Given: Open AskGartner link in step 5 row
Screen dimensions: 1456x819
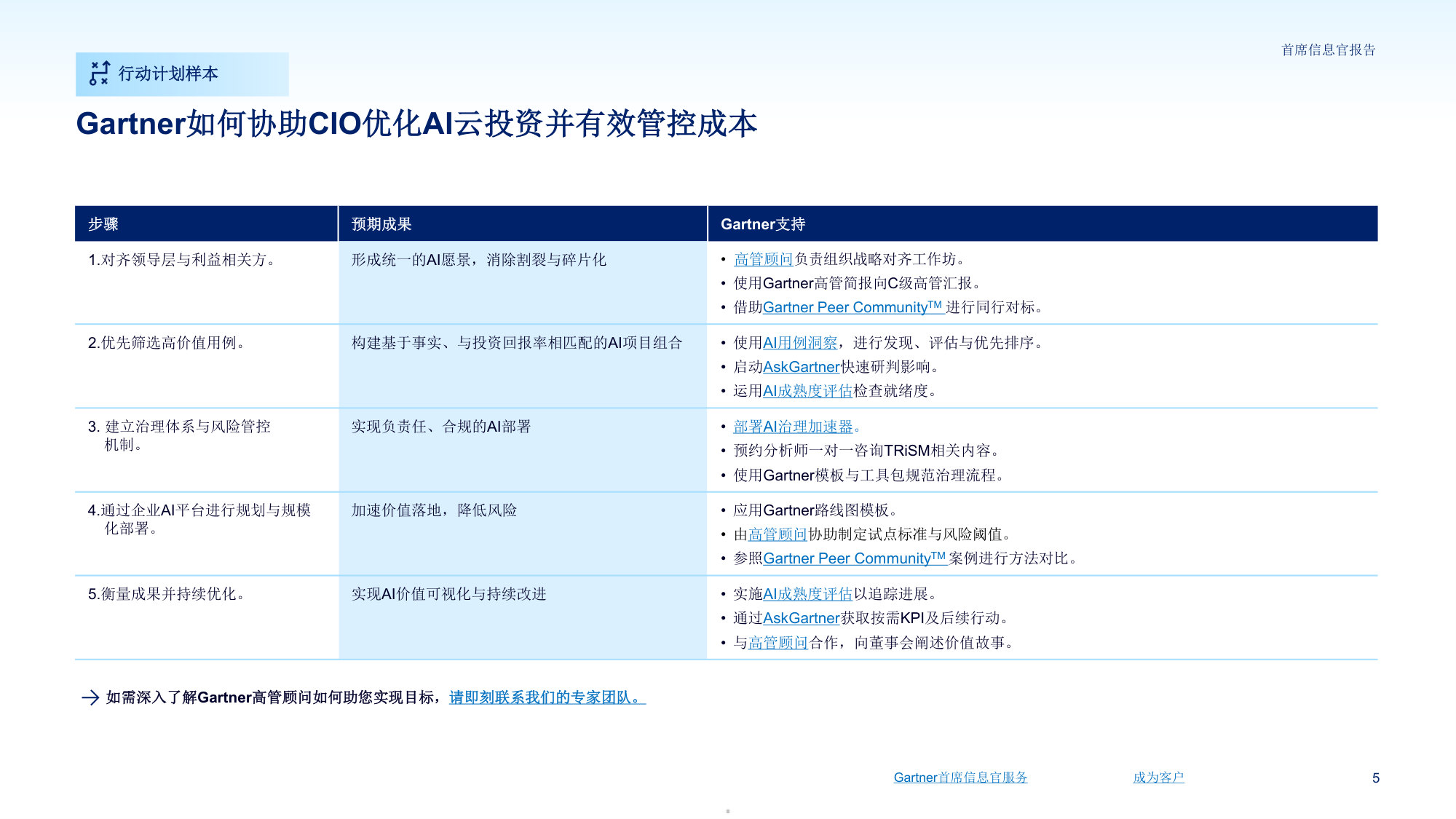Looking at the screenshot, I should coord(802,618).
